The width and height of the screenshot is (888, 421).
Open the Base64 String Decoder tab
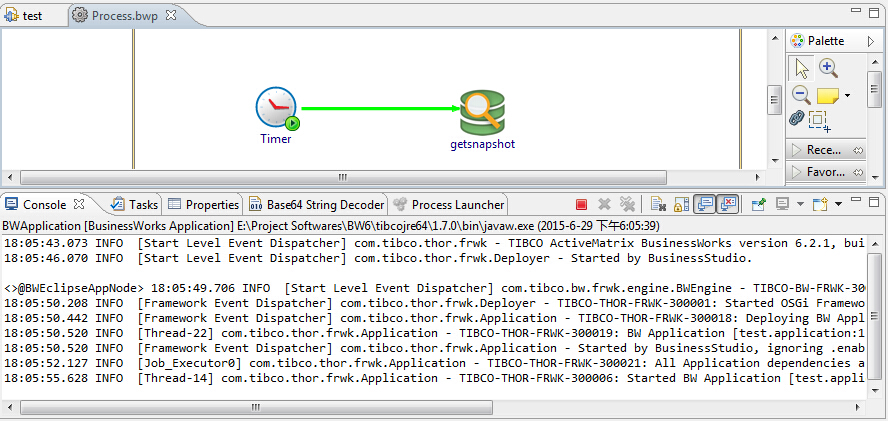(x=318, y=205)
